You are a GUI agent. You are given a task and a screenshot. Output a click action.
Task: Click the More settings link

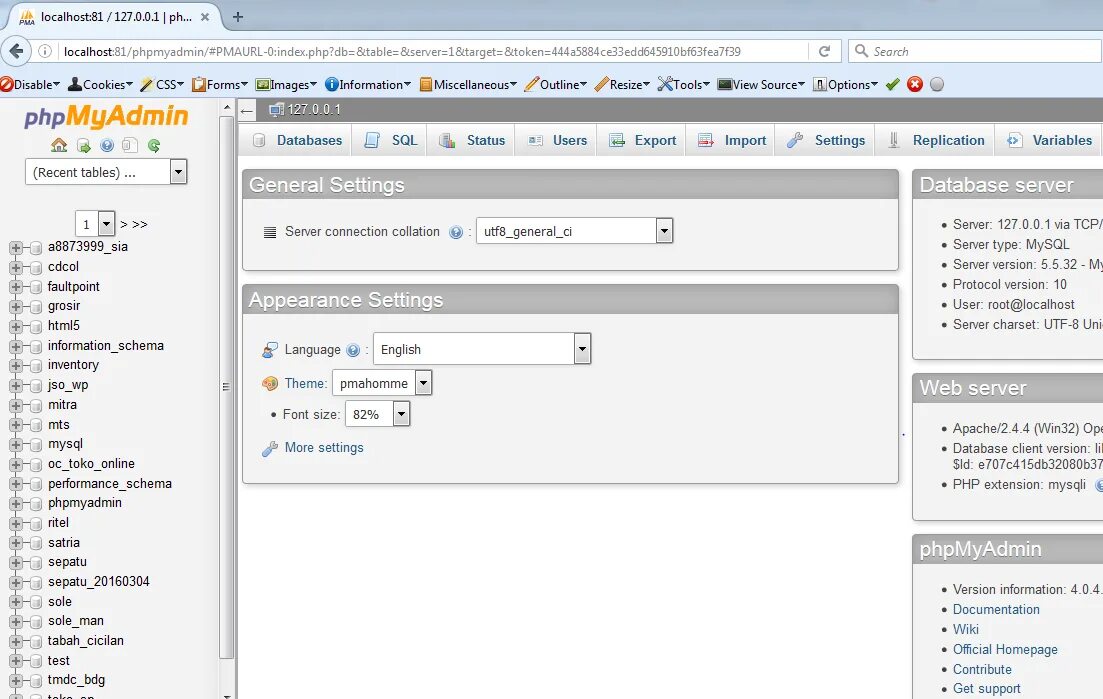(324, 448)
